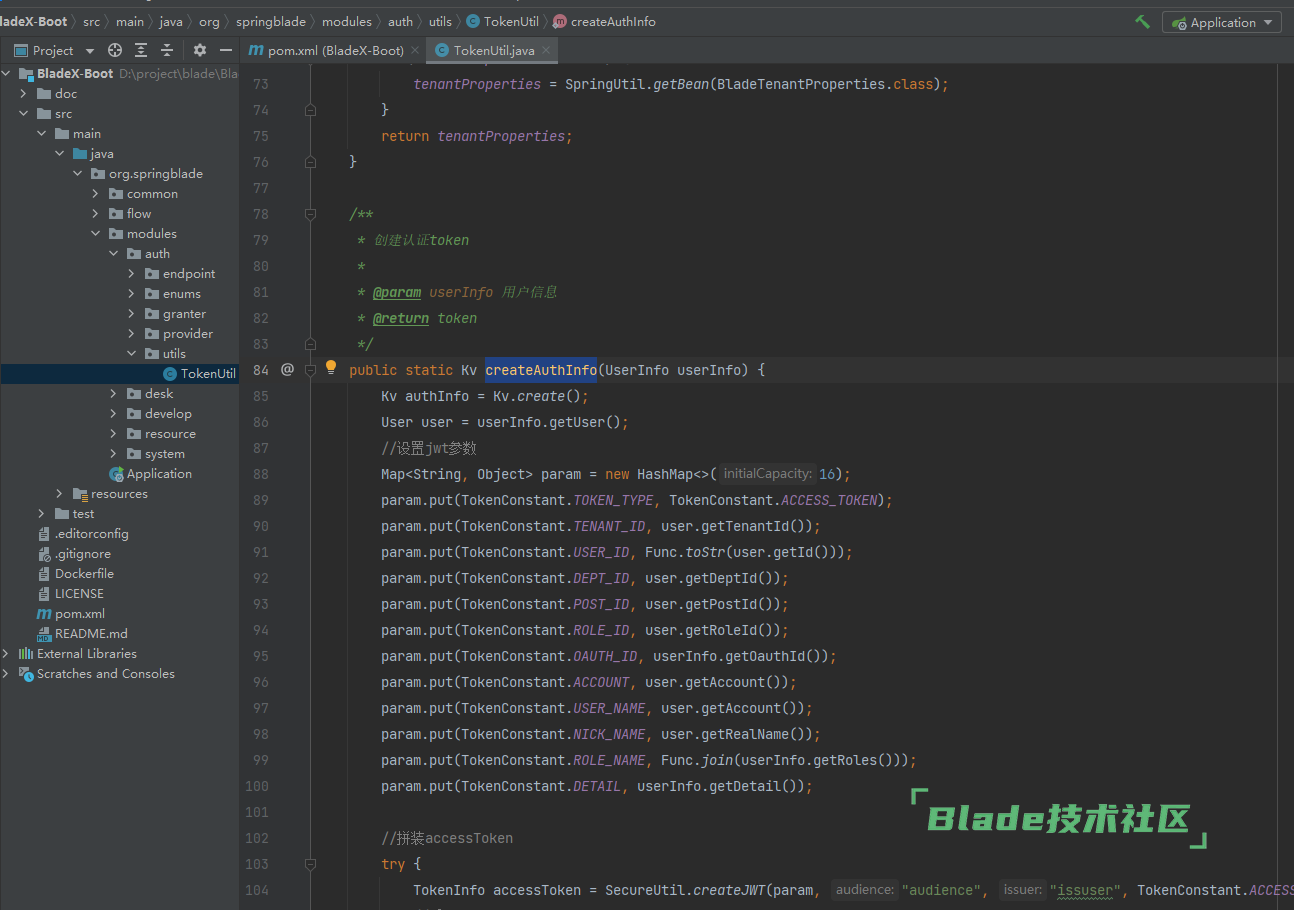Collapse the BladeX-Boot project root node
This screenshot has height=910, width=1294.
[6, 74]
